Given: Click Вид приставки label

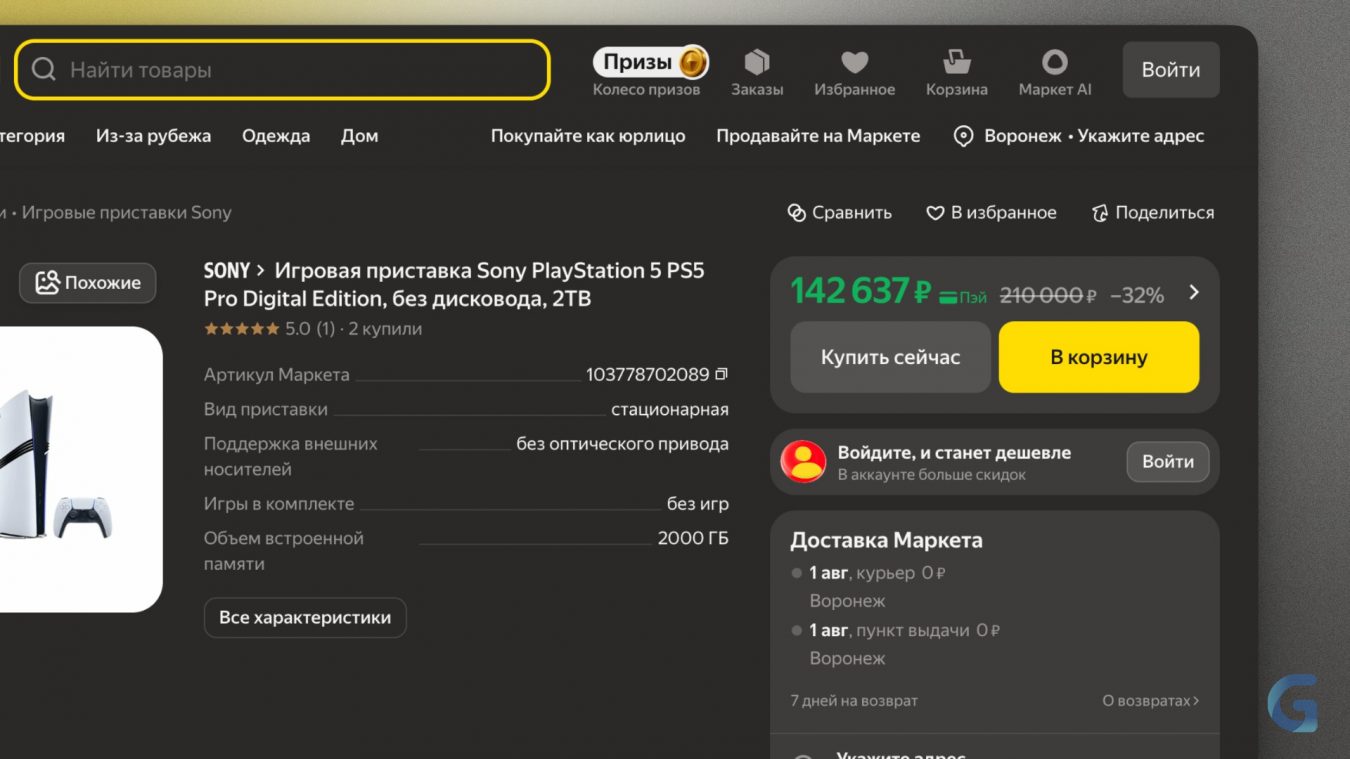Looking at the screenshot, I should coord(266,410).
